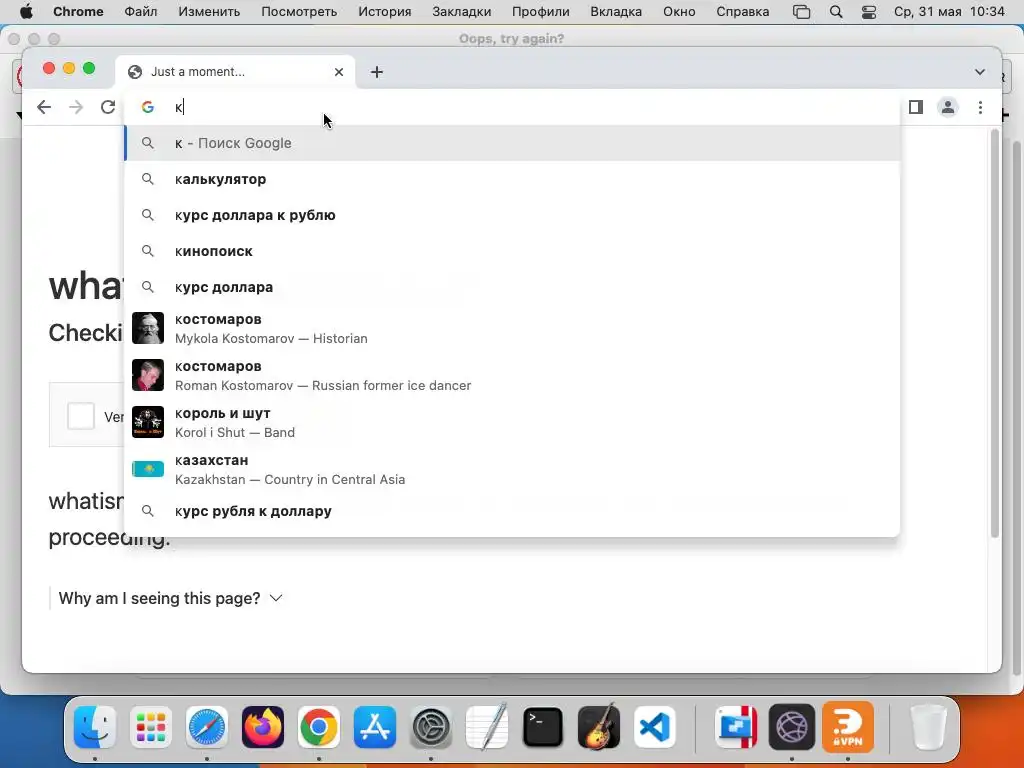Image resolution: width=1024 pixels, height=768 pixels.
Task: Open the Chrome profile avatar
Action: 948,107
